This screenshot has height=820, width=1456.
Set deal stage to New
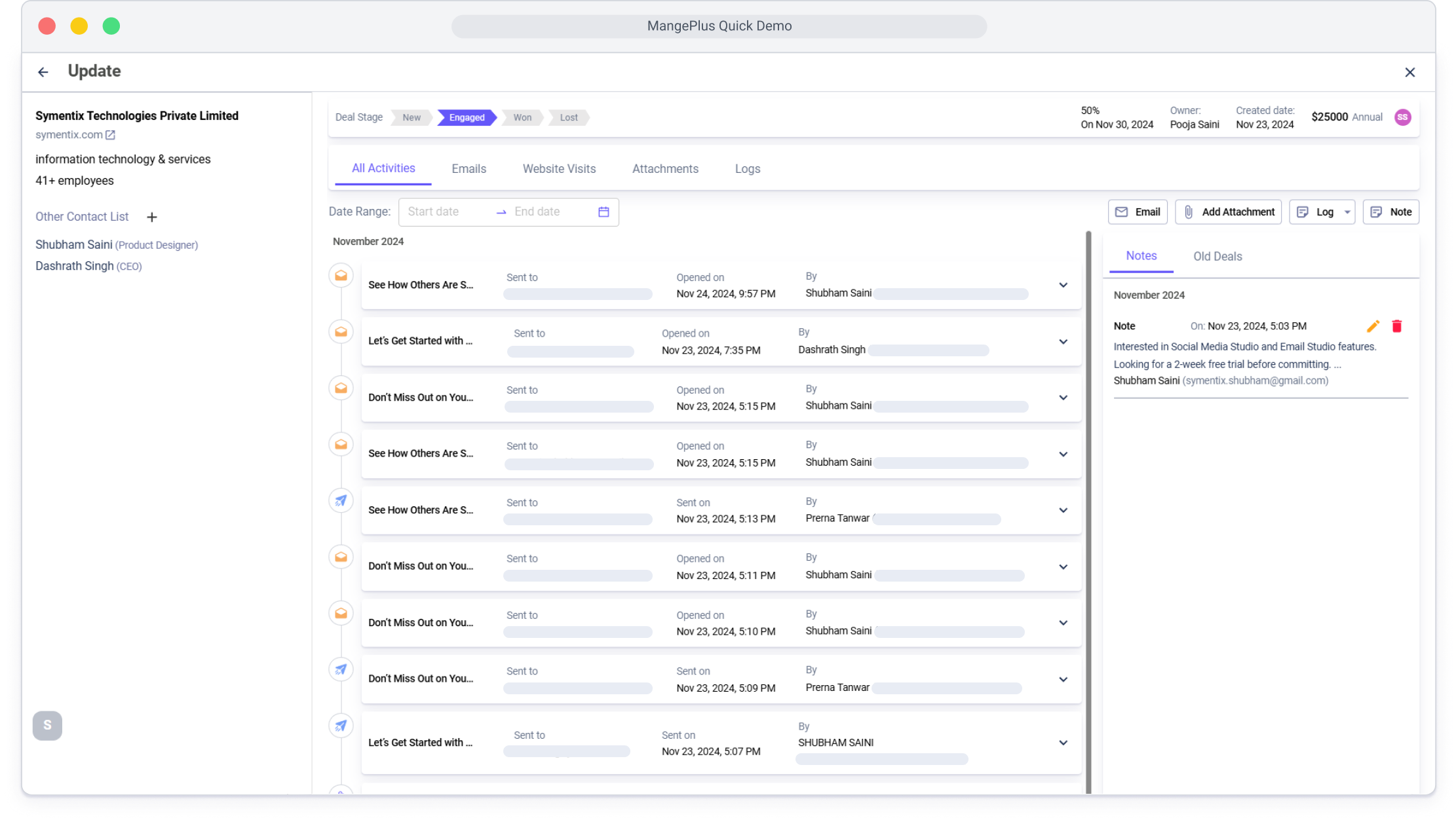click(411, 118)
